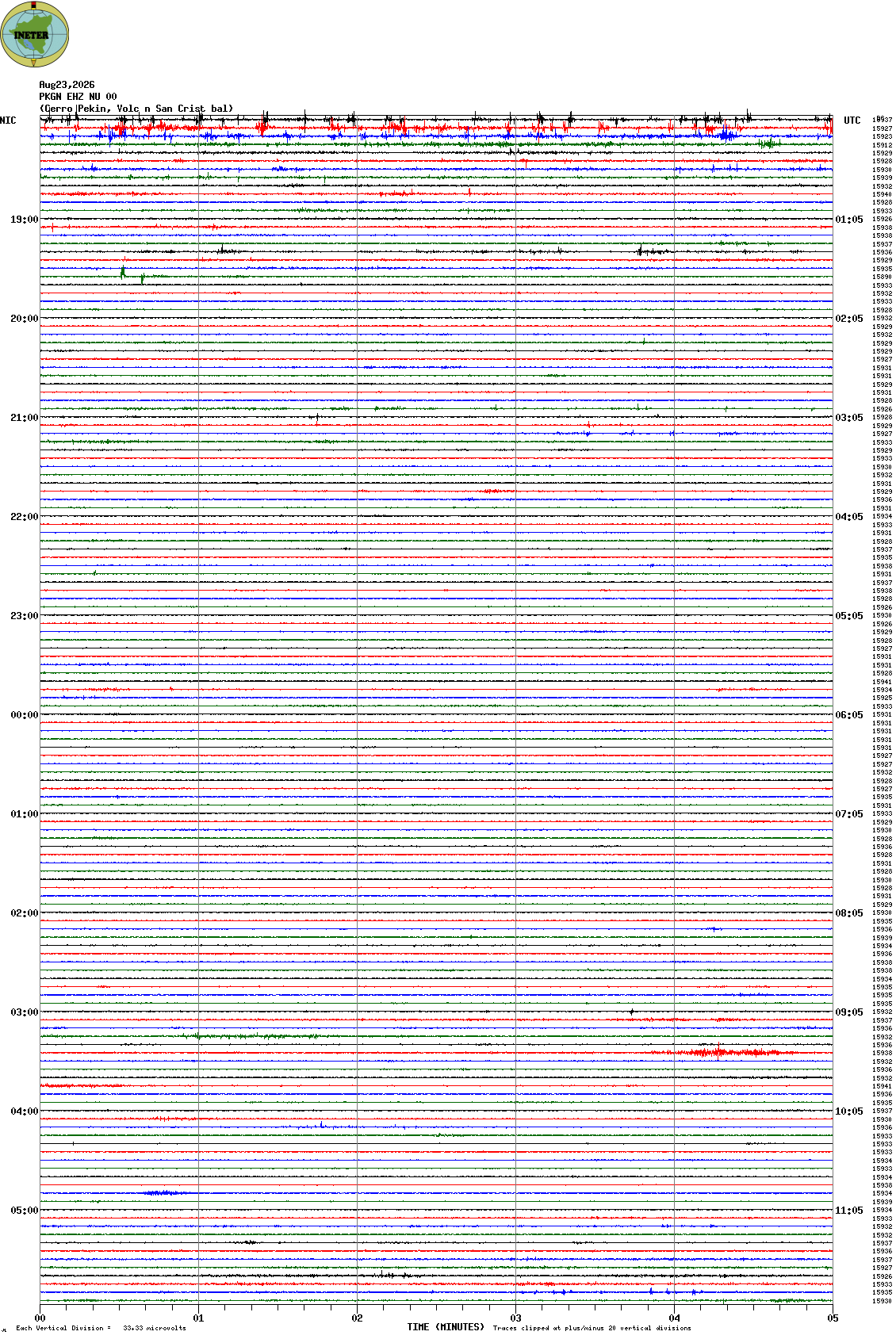Click the 07:05 UTC time label
This screenshot has height=1339, width=896.
[x=849, y=814]
